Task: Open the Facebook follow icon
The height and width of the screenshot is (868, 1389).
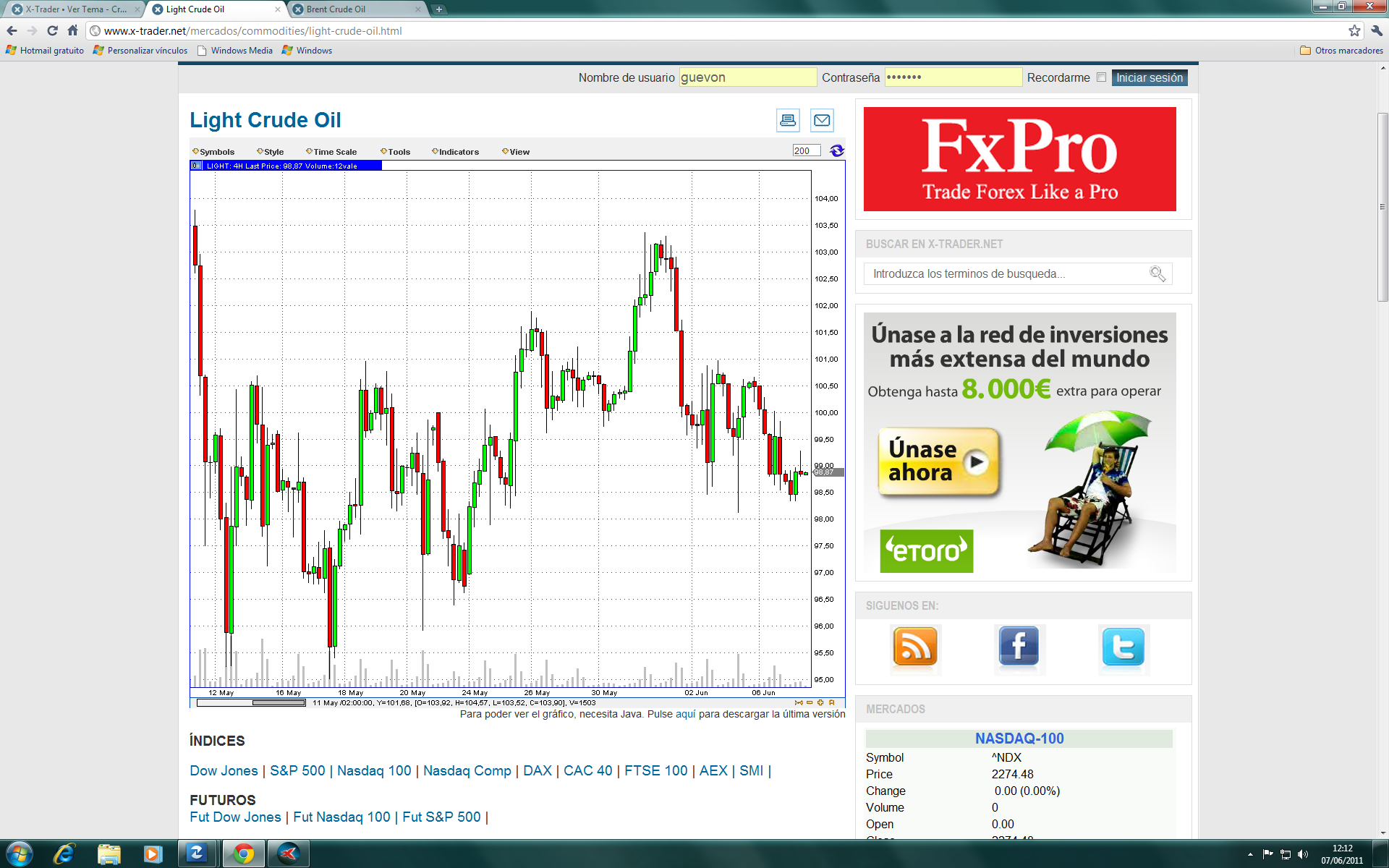Action: click(1019, 647)
